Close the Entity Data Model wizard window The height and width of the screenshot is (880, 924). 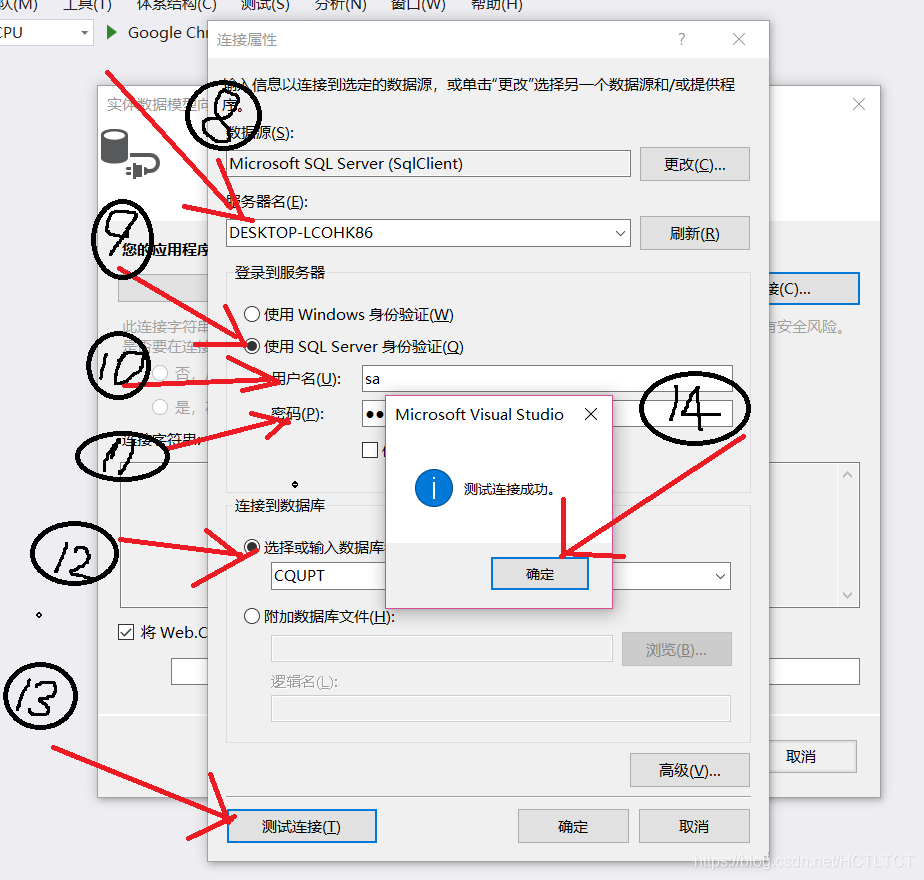[859, 104]
